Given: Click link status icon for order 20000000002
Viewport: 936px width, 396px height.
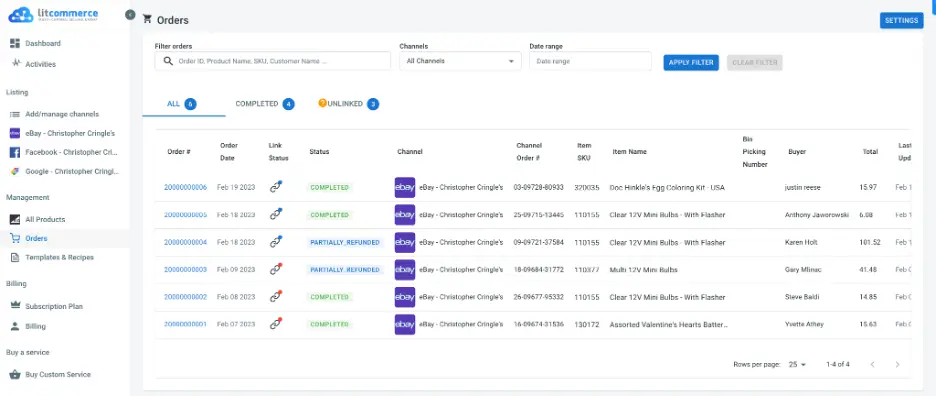Looking at the screenshot, I should pyautogui.click(x=275, y=297).
